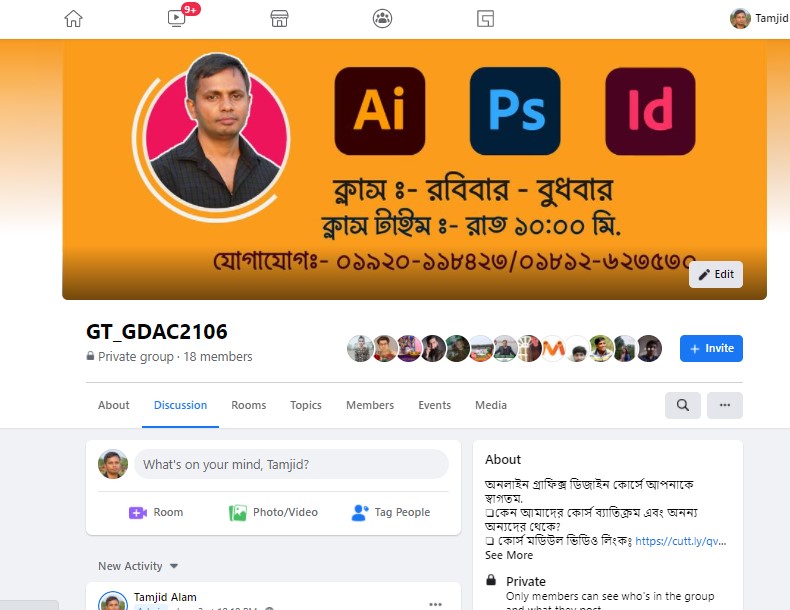Expand the New Activity sort dropdown

[x=138, y=566]
